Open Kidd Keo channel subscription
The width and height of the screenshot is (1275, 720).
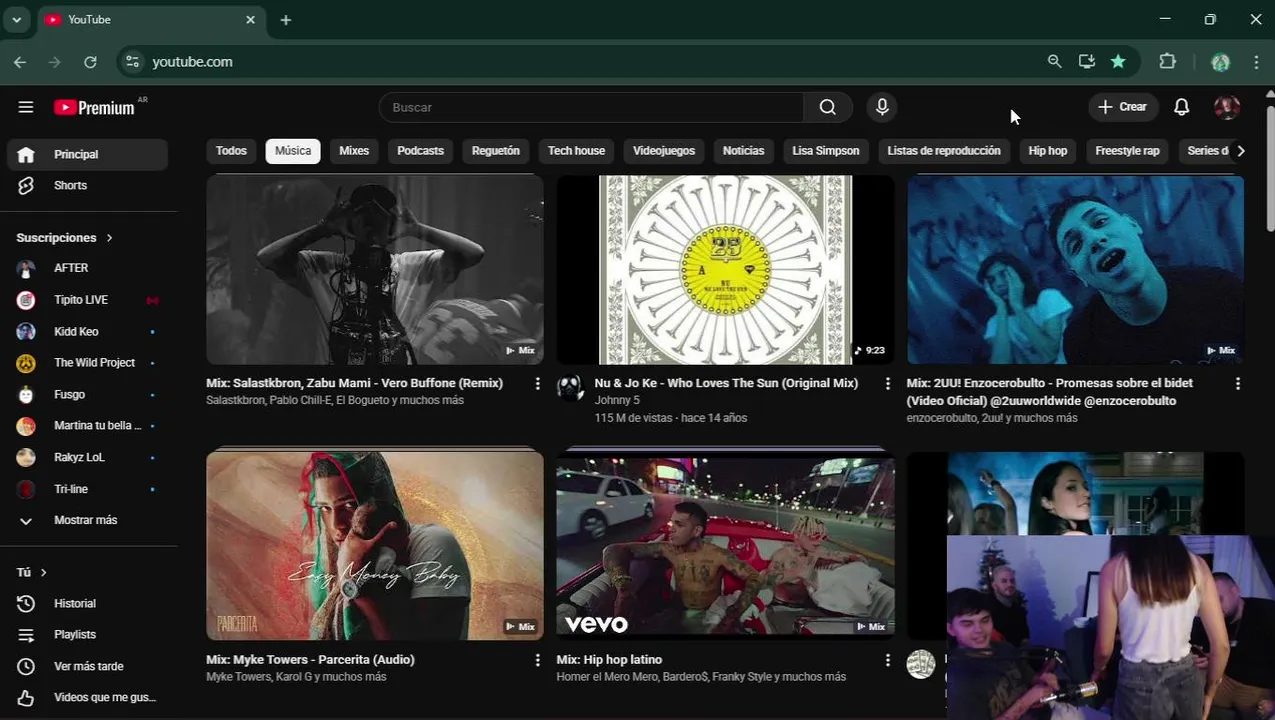pyautogui.click(x=89, y=332)
